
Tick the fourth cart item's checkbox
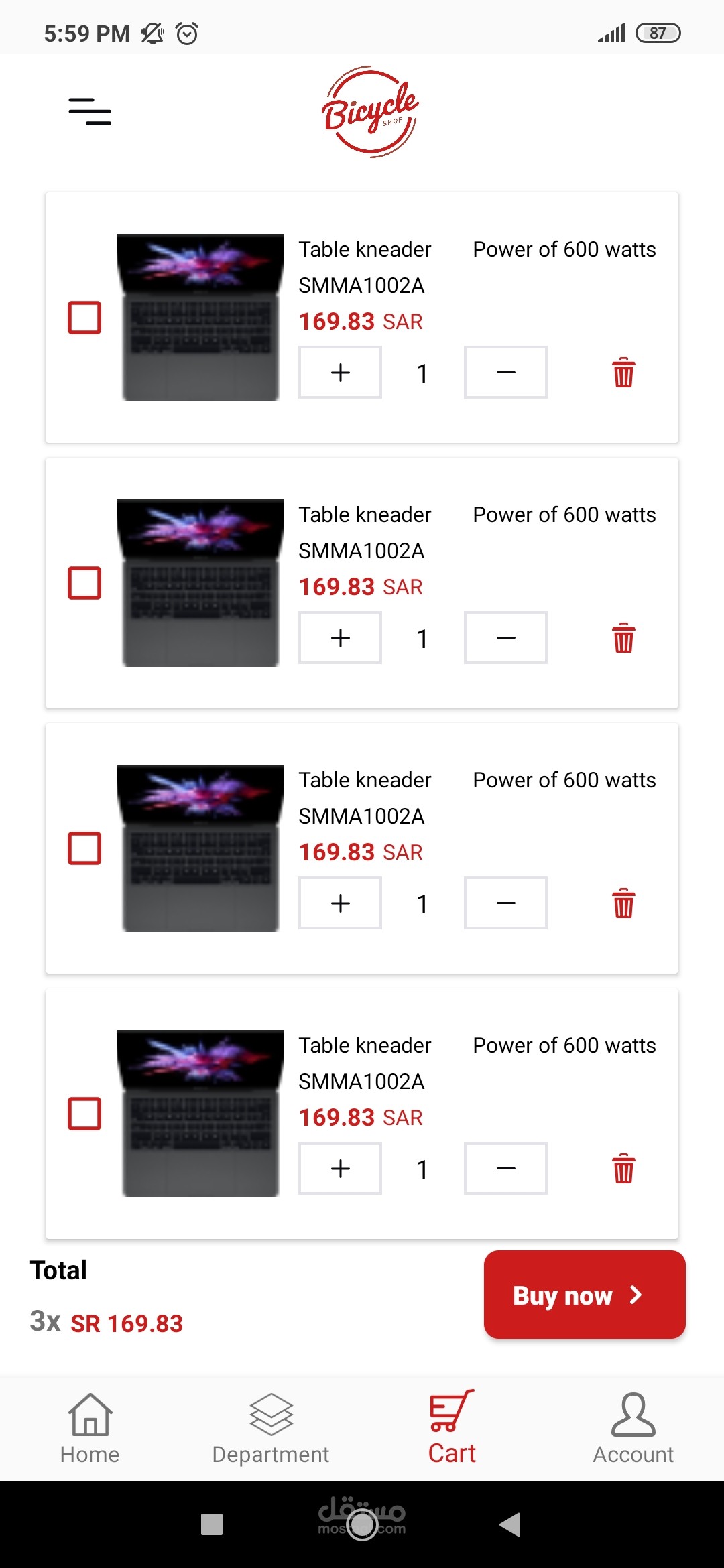tap(84, 1114)
